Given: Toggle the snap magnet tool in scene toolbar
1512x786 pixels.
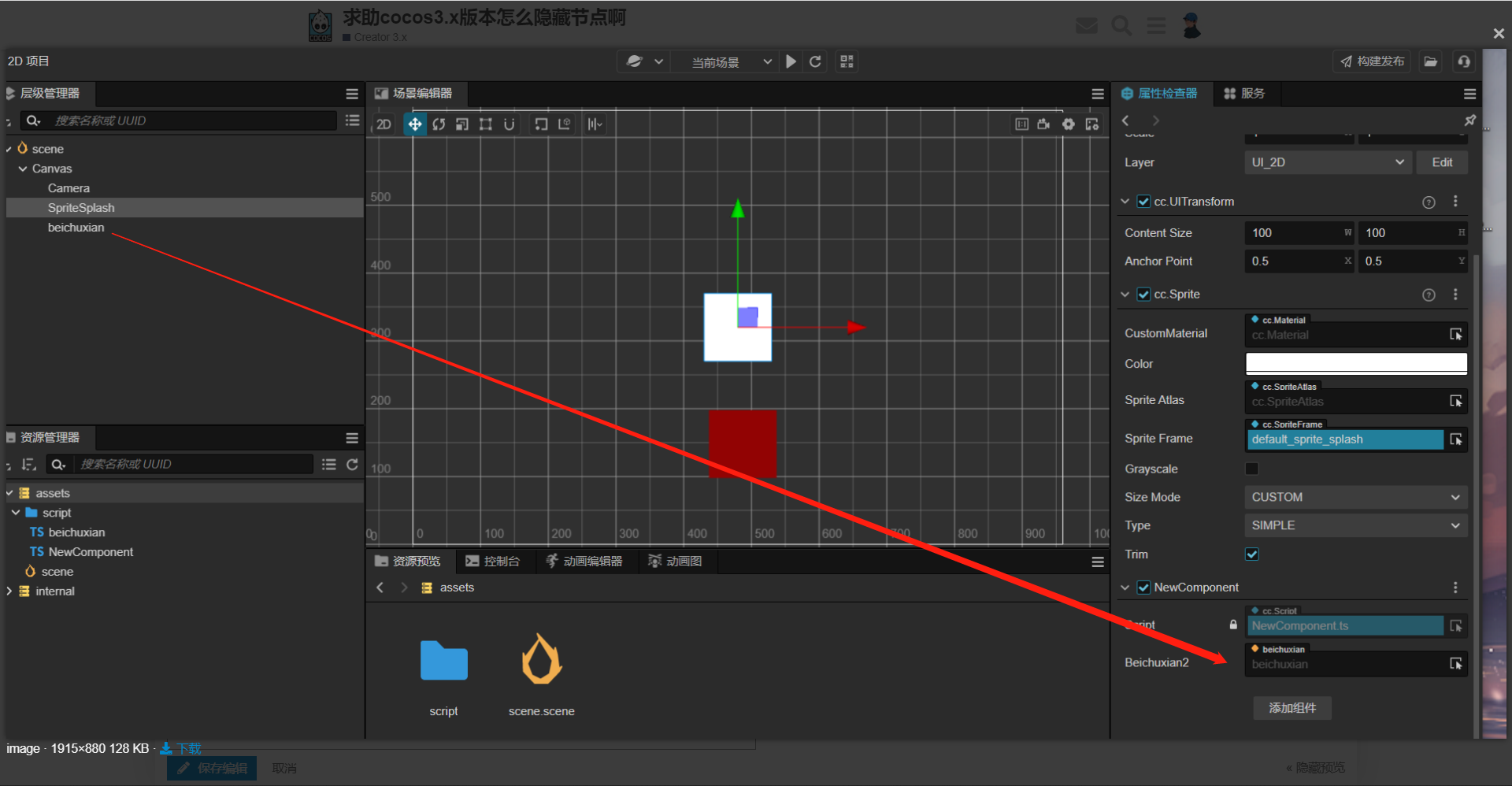Looking at the screenshot, I should tap(510, 124).
